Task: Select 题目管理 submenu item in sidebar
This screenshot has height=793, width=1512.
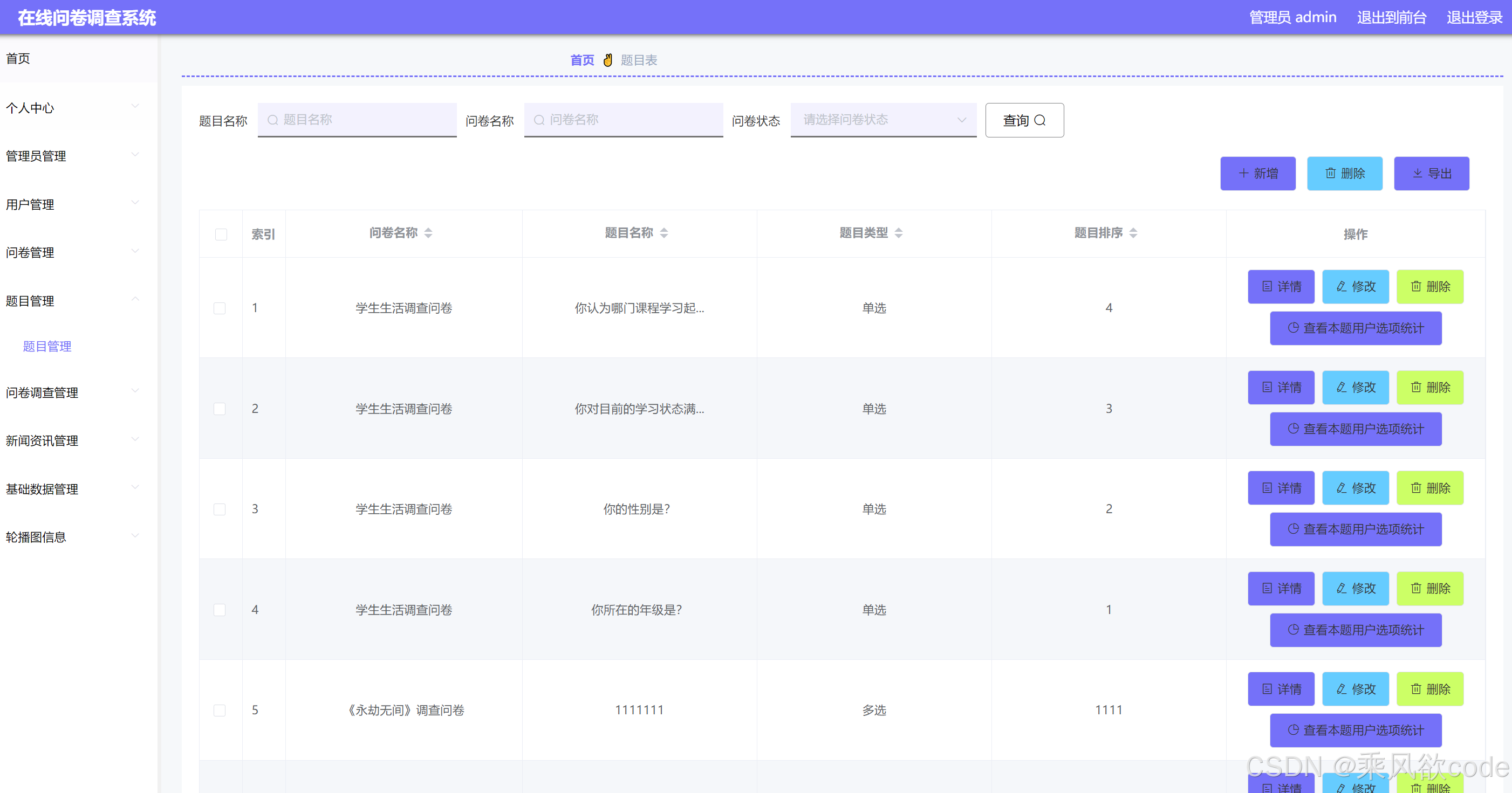Action: (x=47, y=346)
